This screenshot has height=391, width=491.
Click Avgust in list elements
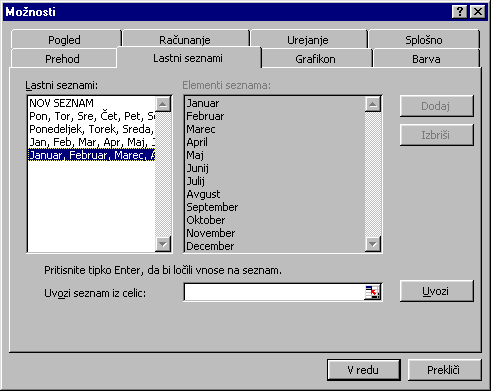click(203, 194)
